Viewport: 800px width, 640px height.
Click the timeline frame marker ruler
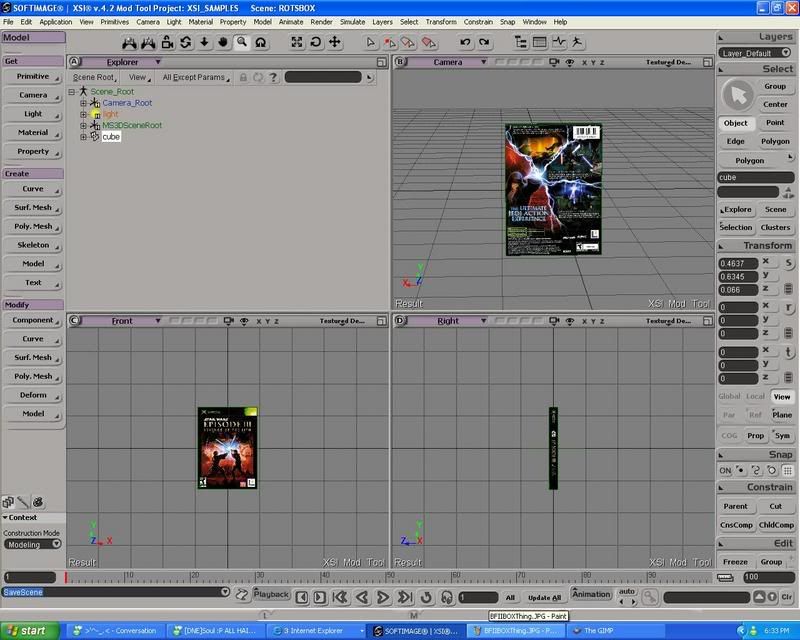[x=388, y=577]
